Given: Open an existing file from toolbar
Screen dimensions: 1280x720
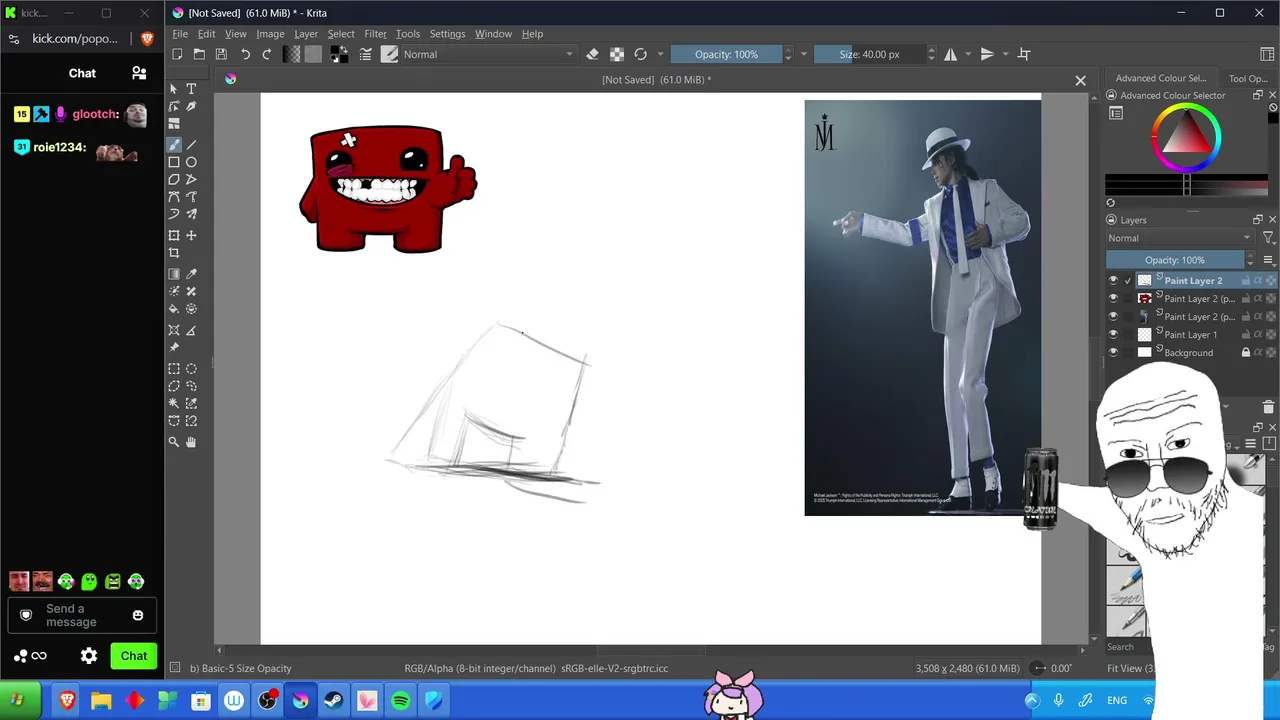Looking at the screenshot, I should (199, 54).
